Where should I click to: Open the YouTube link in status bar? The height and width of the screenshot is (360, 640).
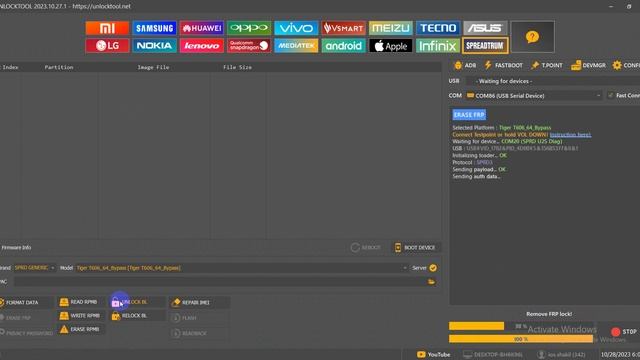[x=434, y=355]
